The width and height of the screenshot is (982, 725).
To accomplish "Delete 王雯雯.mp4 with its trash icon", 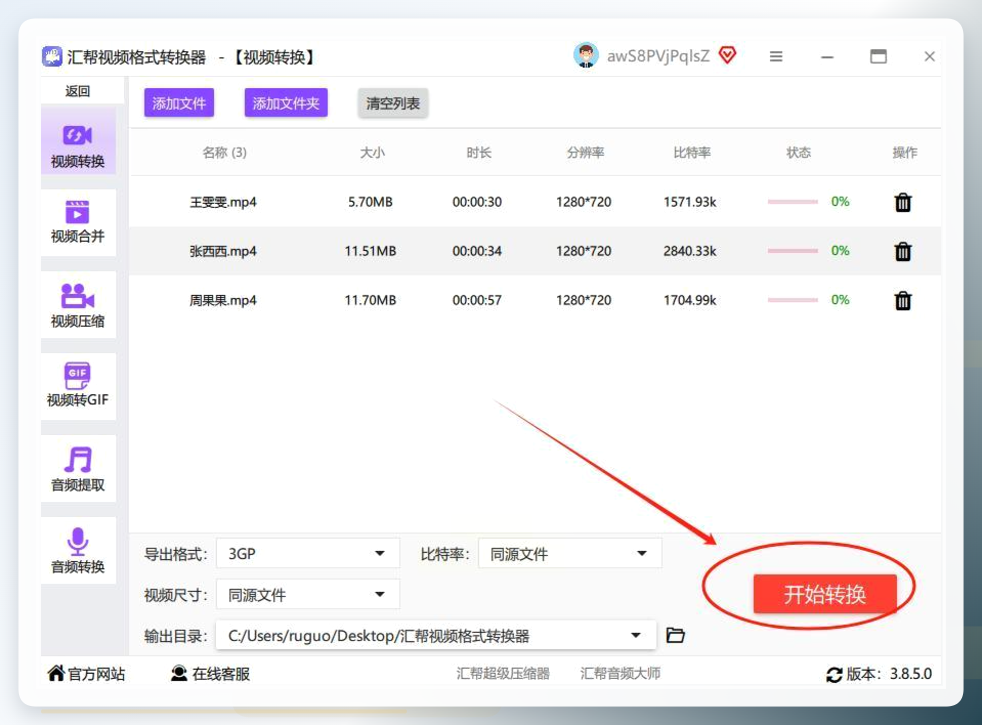I will pos(902,202).
